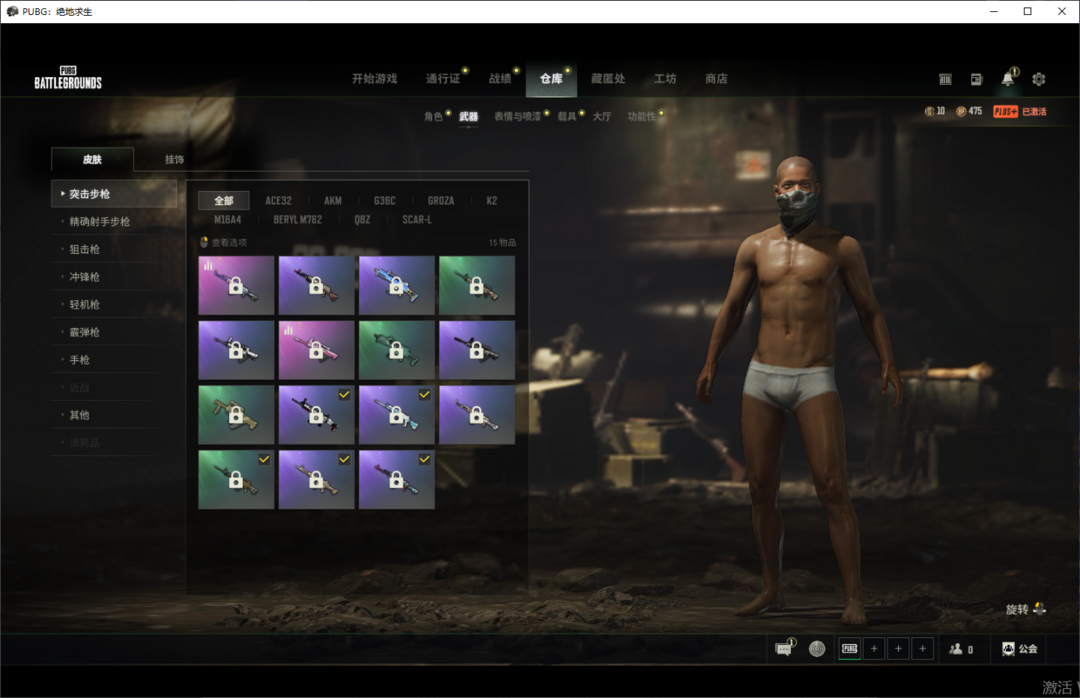
Task: Toggle checkmark on third-row light blue rifle skin
Action: click(424, 395)
